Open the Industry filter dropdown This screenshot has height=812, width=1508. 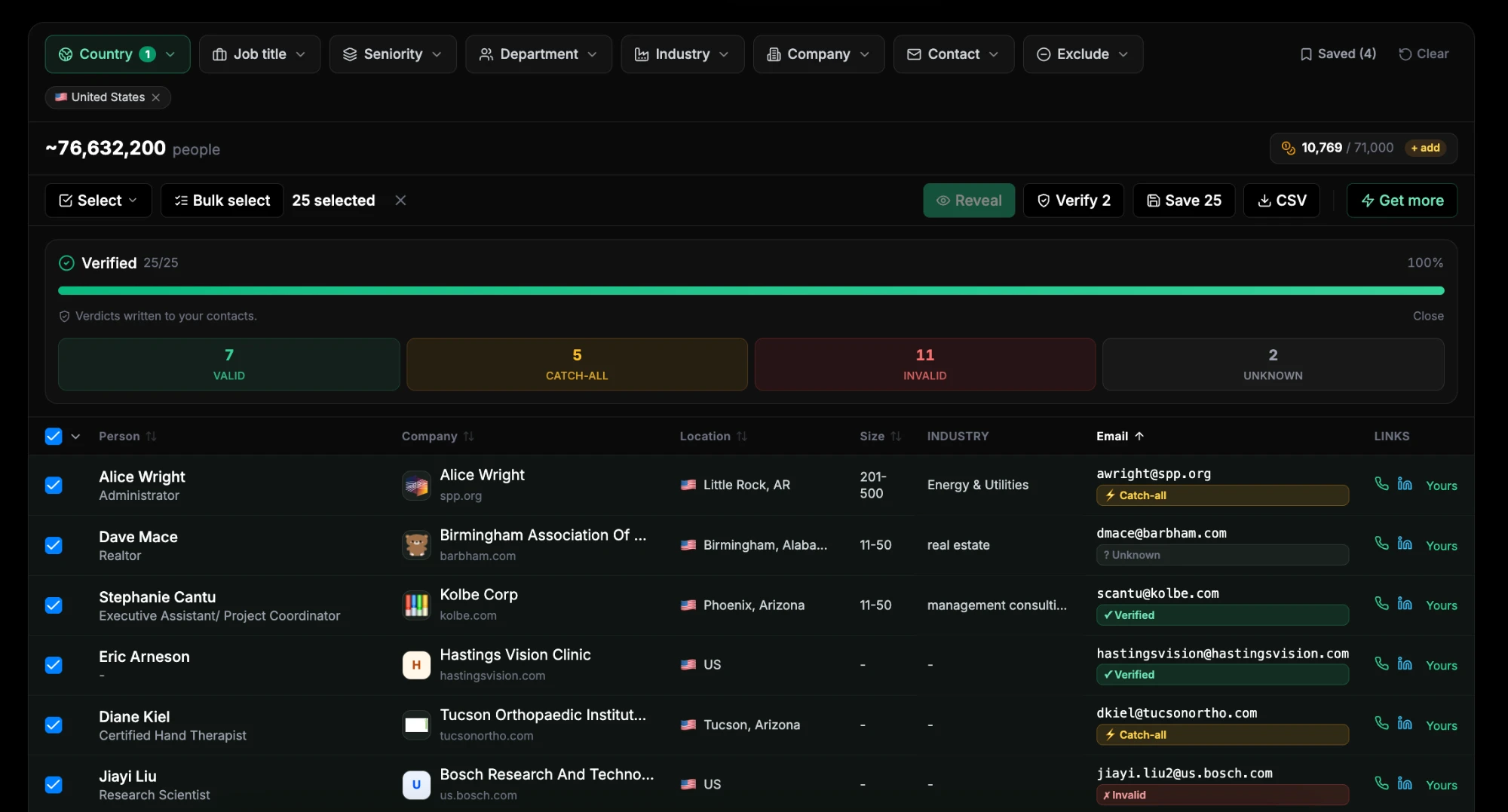tap(682, 54)
